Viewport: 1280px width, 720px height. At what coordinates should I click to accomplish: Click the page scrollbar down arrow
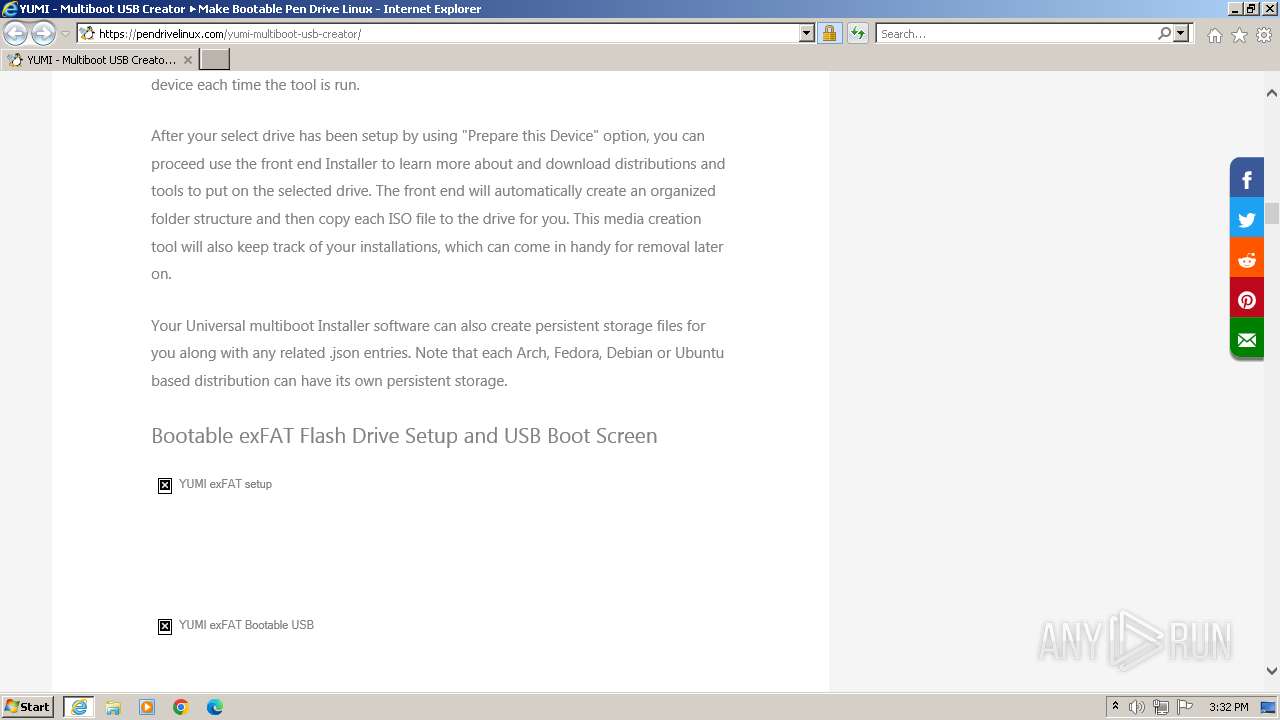coord(1272,671)
